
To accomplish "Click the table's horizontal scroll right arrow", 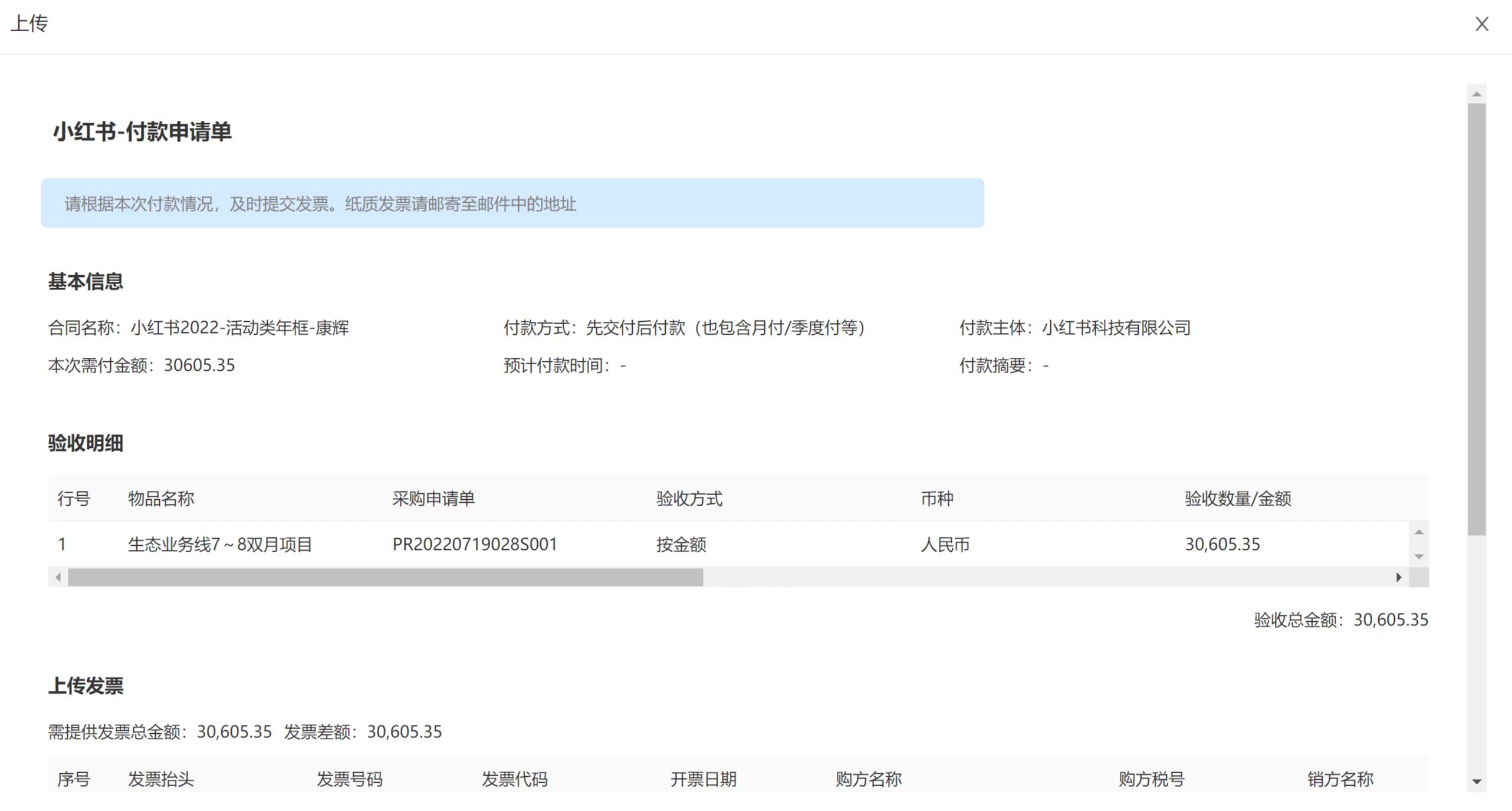I will (x=1398, y=577).
